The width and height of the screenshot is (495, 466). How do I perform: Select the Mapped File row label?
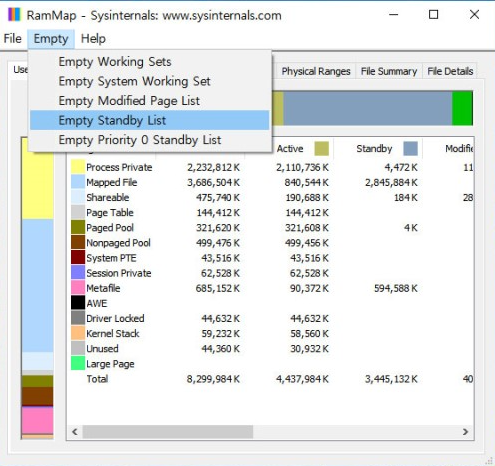pos(111,182)
